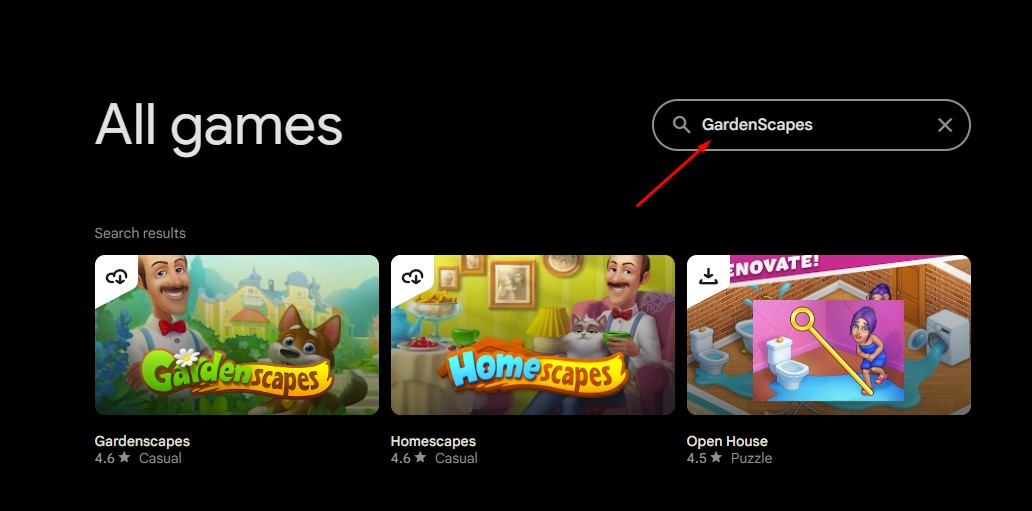This screenshot has height=511, width=1032.
Task: Click the Homescapes title link
Action: click(x=433, y=441)
